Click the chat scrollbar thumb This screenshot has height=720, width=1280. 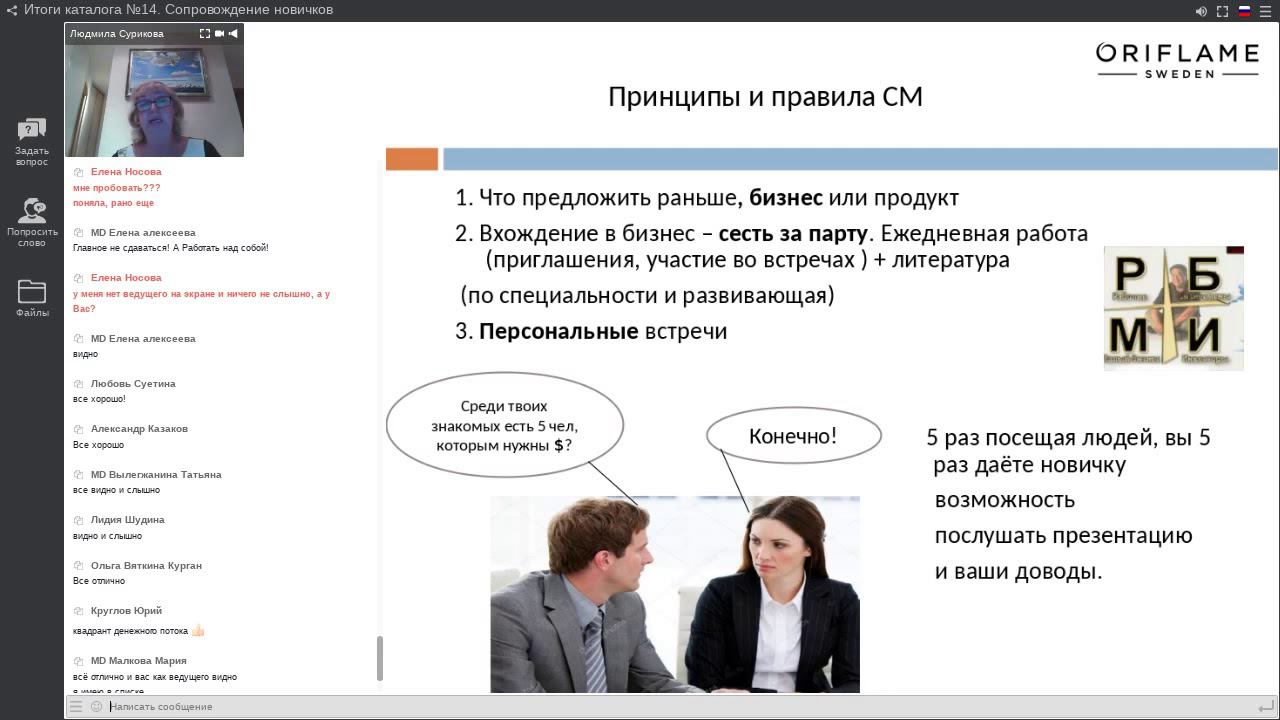click(379, 658)
